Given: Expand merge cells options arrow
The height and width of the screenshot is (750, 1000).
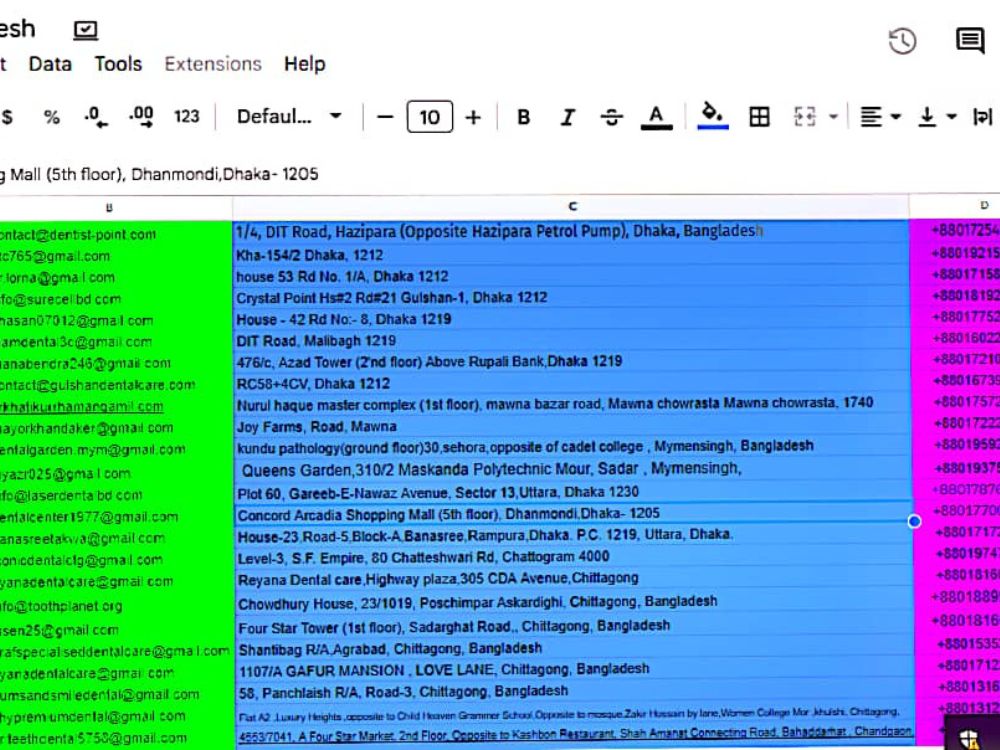Looking at the screenshot, I should (833, 117).
